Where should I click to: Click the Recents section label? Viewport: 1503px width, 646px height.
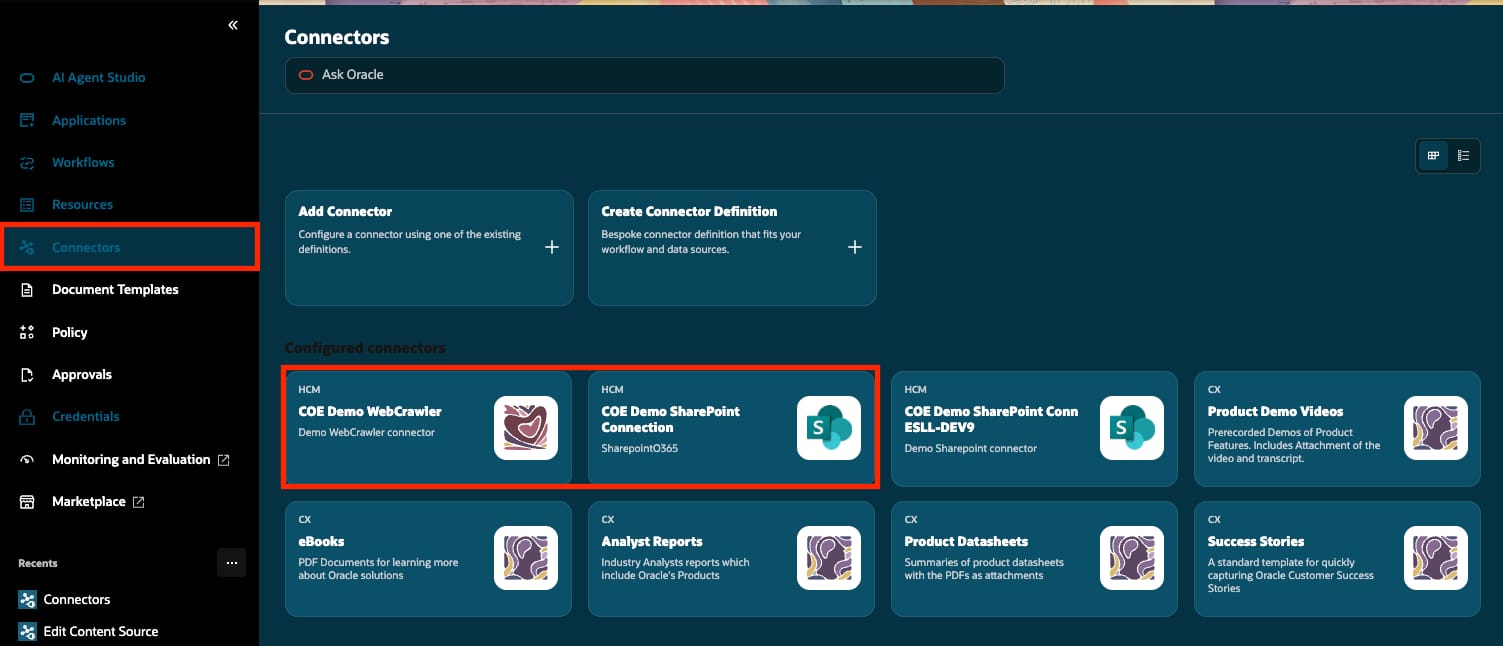tap(38, 563)
